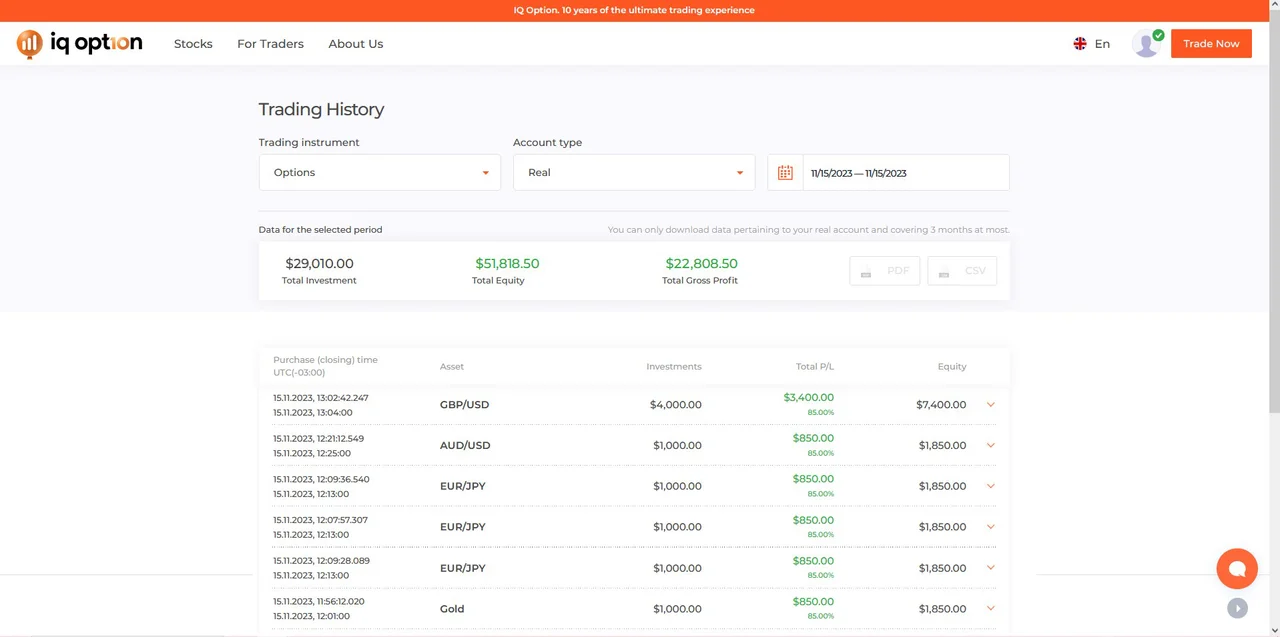Open the UK flag language icon

(1080, 44)
